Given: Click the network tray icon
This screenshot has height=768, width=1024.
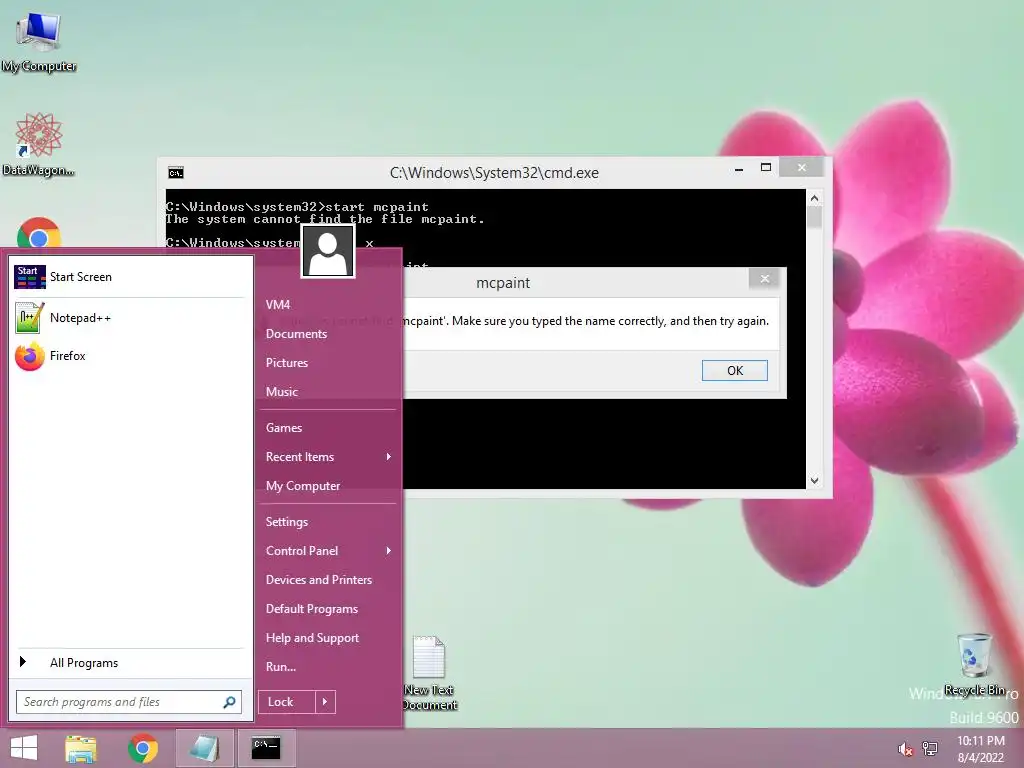Looking at the screenshot, I should 930,749.
